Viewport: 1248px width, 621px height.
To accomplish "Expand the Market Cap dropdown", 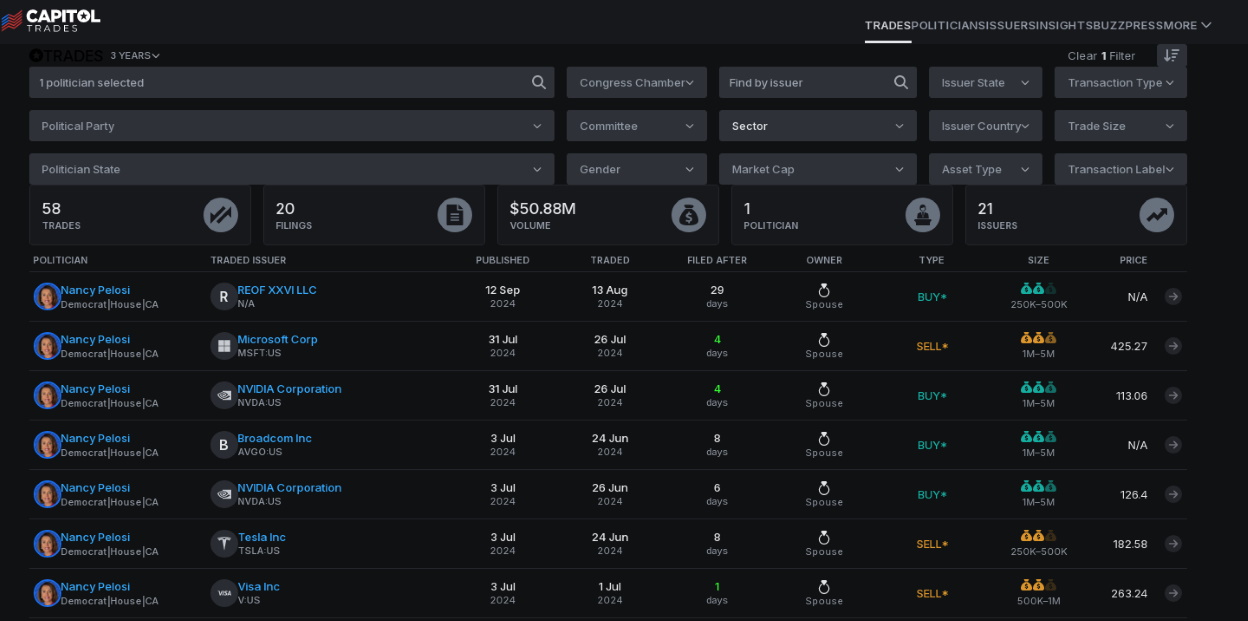I will (818, 169).
